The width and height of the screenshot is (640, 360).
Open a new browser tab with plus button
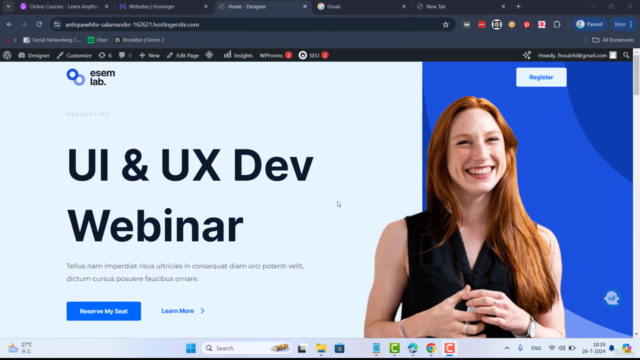pos(518,7)
